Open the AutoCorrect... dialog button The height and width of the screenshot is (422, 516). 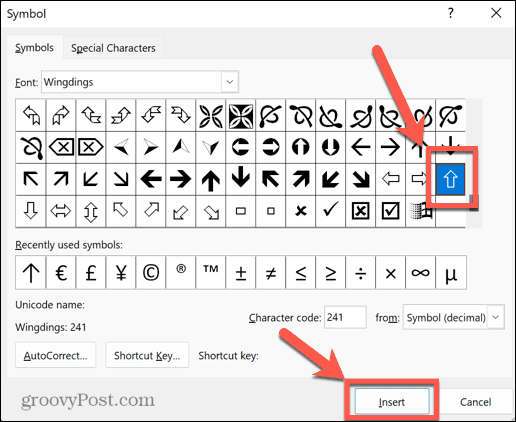[55, 355]
